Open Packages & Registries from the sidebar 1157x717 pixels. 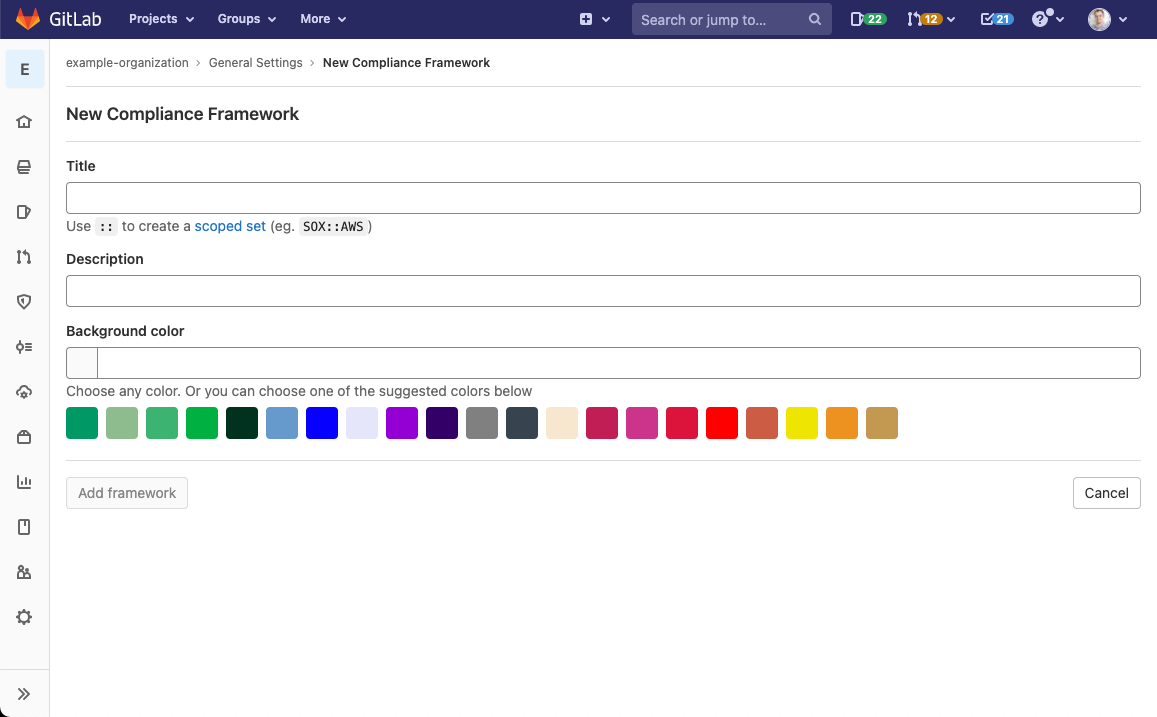24,436
